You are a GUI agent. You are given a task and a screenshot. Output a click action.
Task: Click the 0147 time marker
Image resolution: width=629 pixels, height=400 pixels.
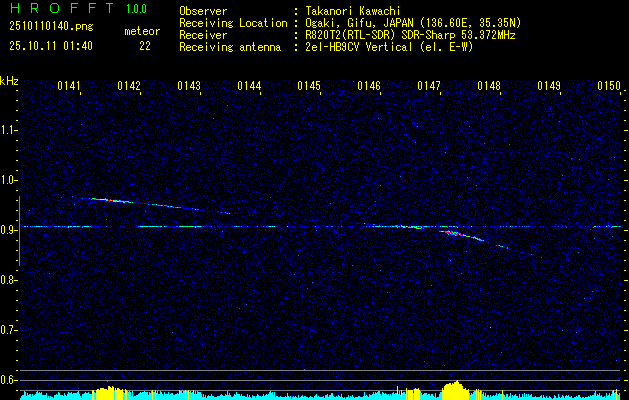coord(429,86)
